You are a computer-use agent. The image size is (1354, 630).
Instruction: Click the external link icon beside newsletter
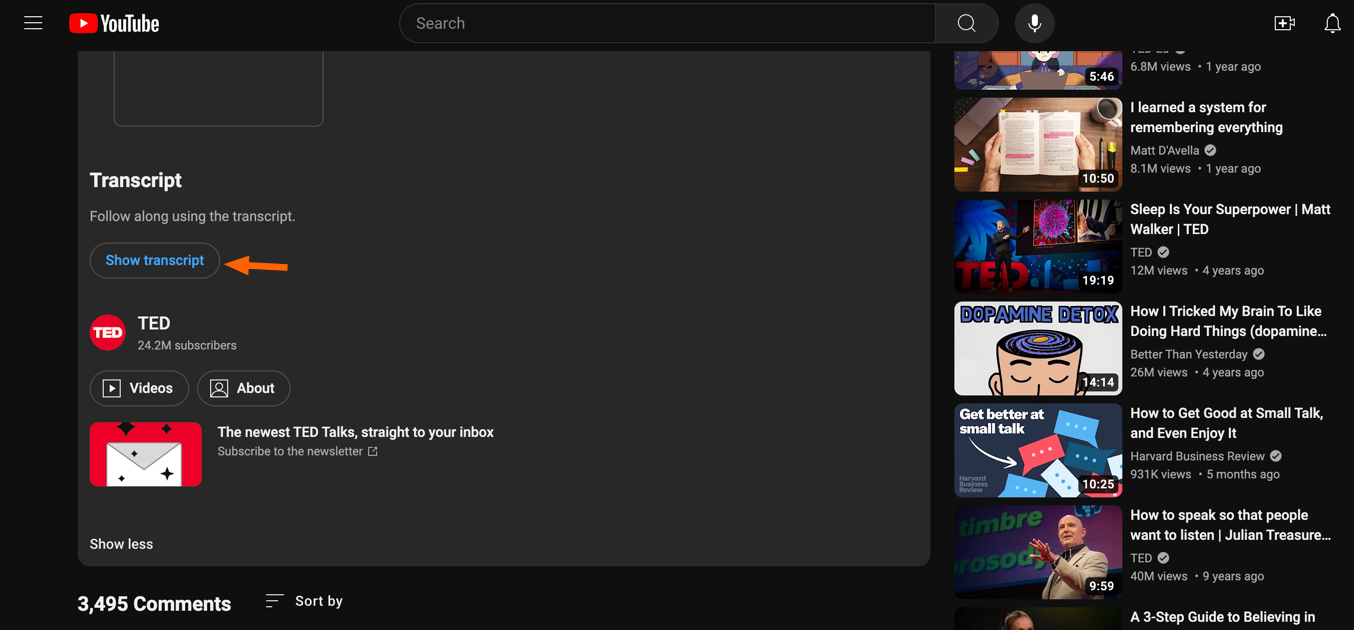[x=373, y=452]
